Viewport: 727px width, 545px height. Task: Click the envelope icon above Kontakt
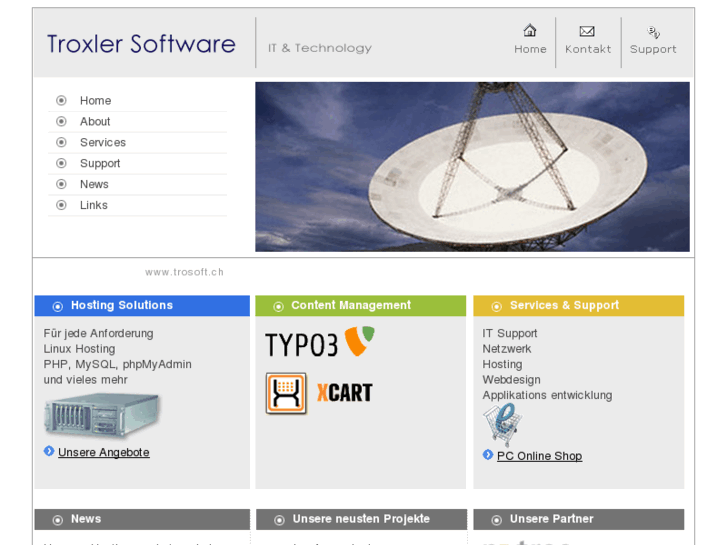coord(587,31)
